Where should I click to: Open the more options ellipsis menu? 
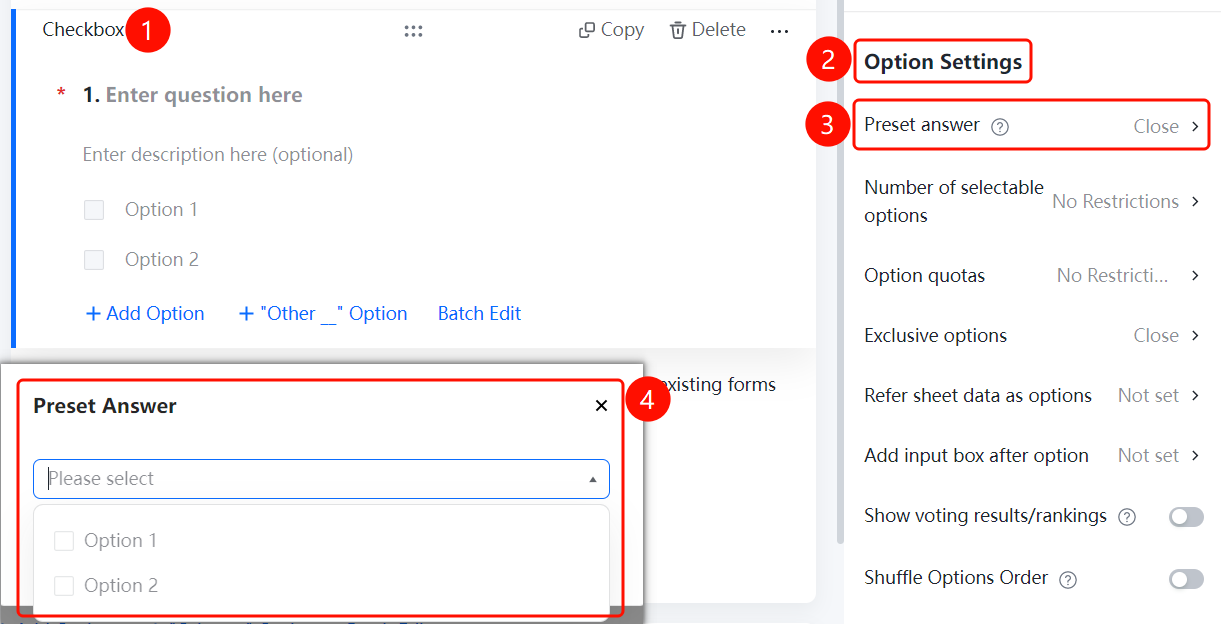pos(780,31)
